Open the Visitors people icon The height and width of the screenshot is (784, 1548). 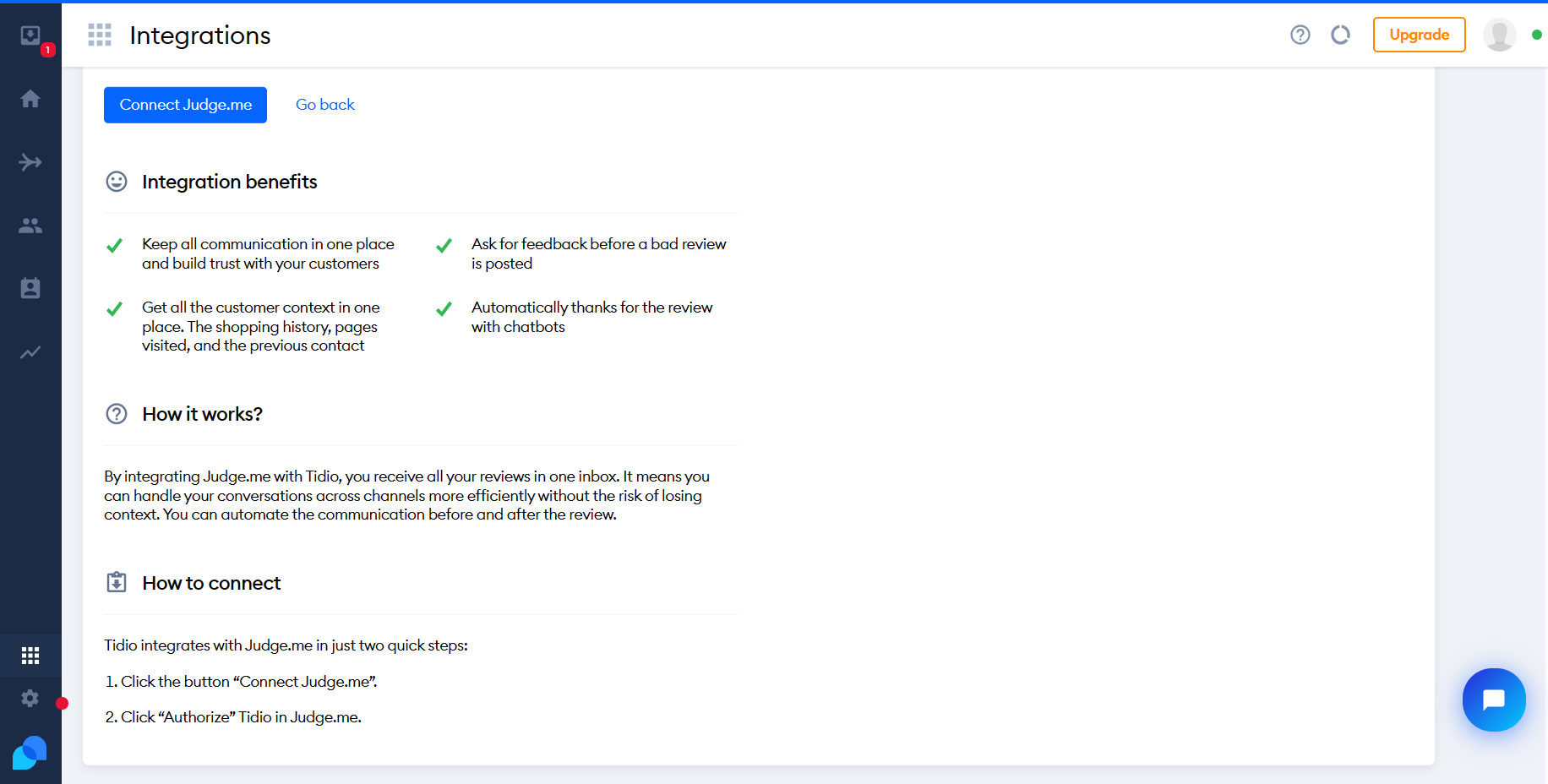click(x=30, y=226)
